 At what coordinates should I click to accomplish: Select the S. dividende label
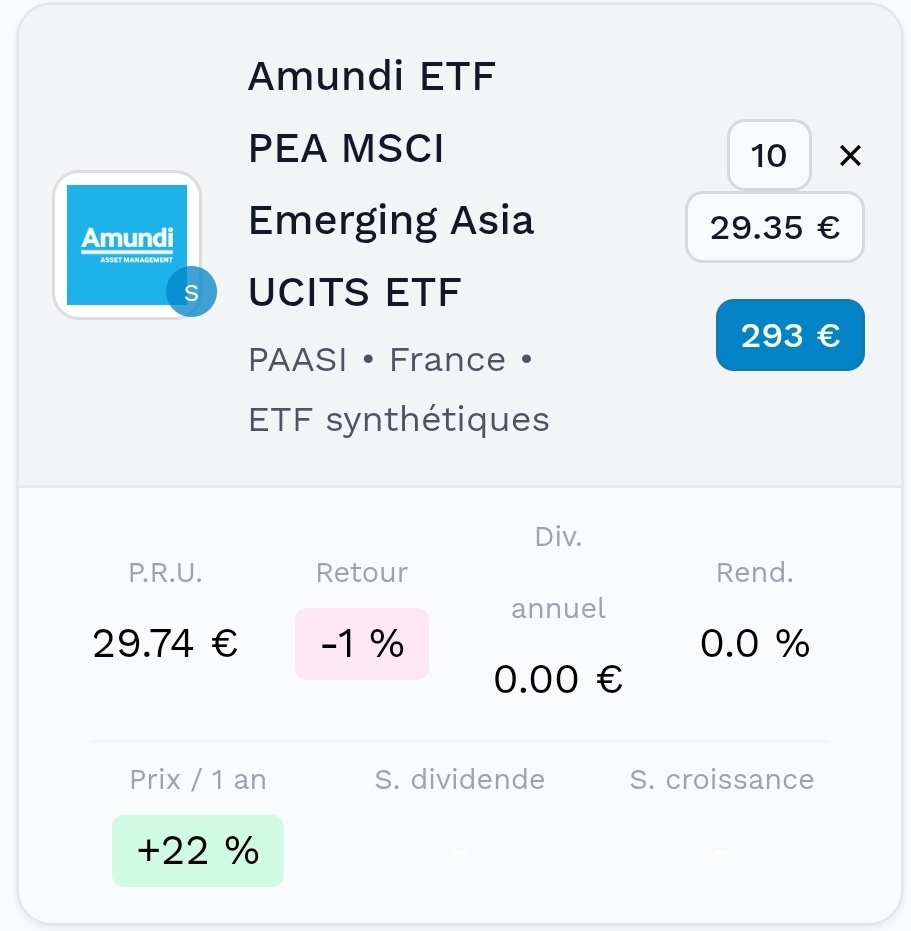pyautogui.click(x=460, y=780)
